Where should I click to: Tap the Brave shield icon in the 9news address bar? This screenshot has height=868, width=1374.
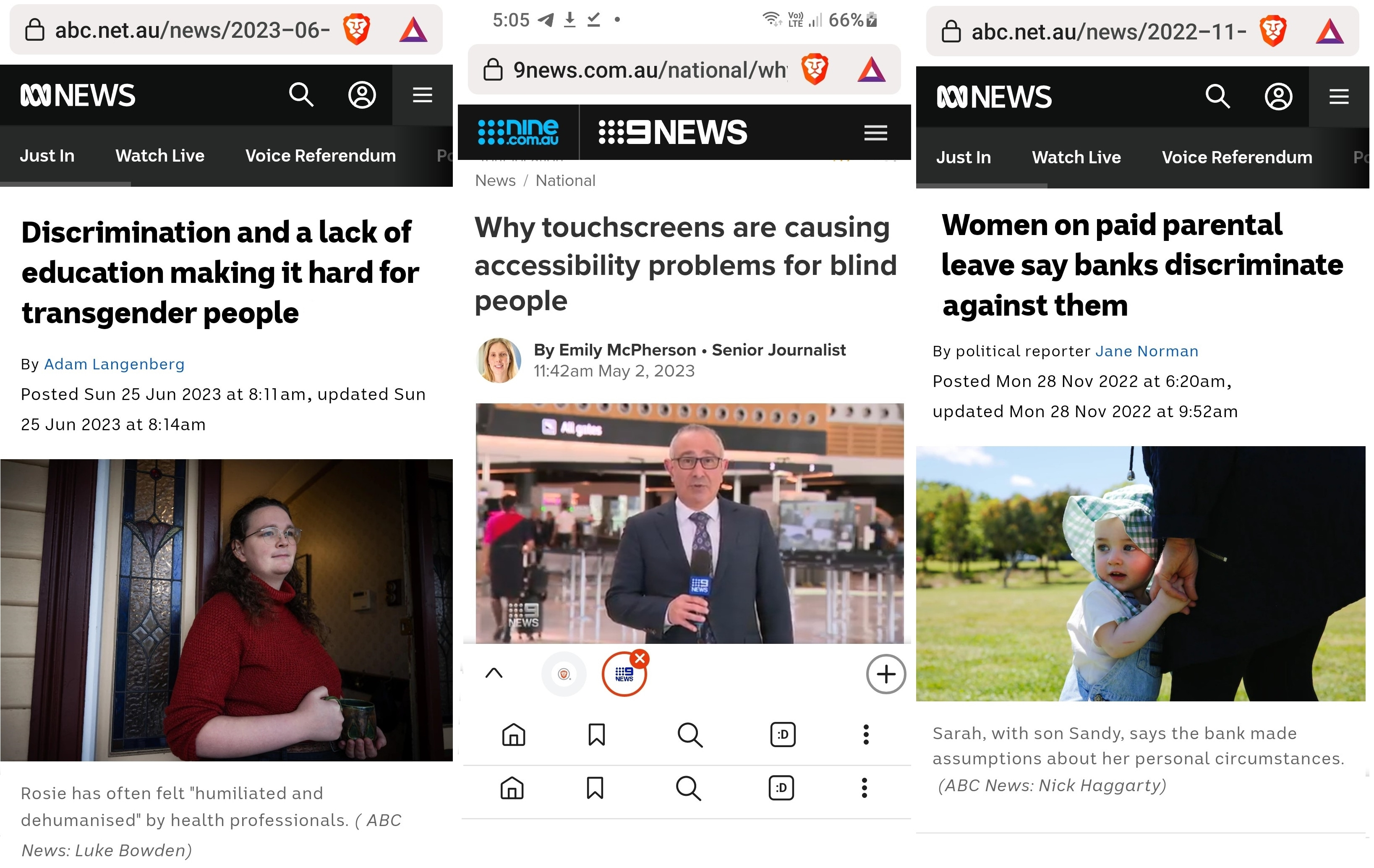pos(815,70)
